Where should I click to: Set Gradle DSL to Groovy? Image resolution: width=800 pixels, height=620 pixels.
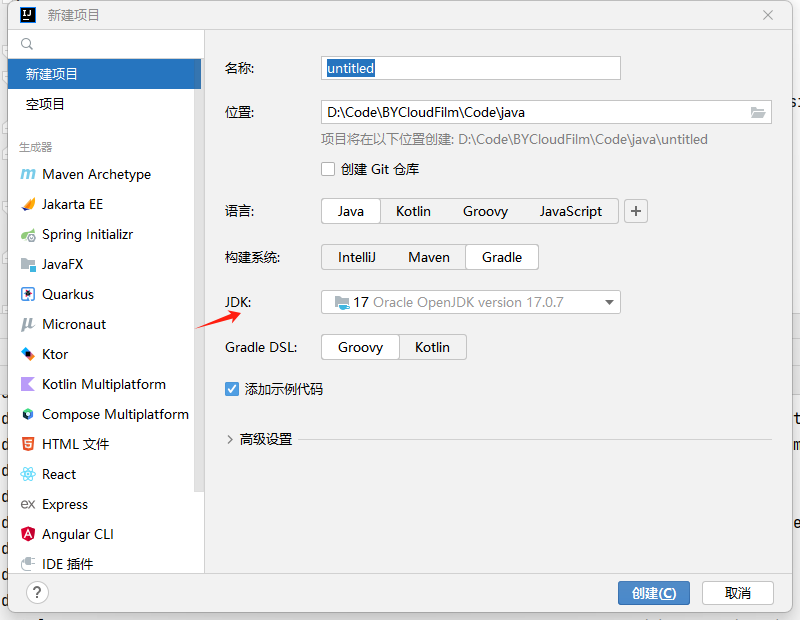coord(360,347)
